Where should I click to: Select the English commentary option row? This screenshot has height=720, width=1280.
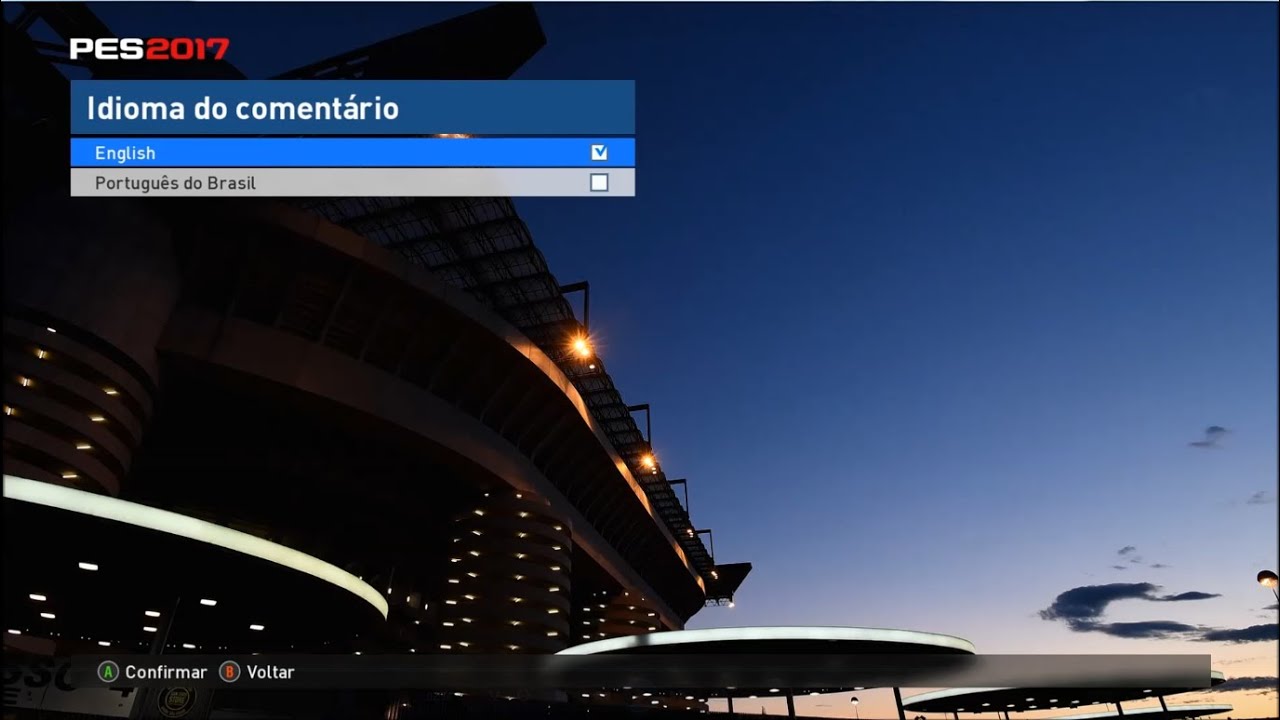352,153
